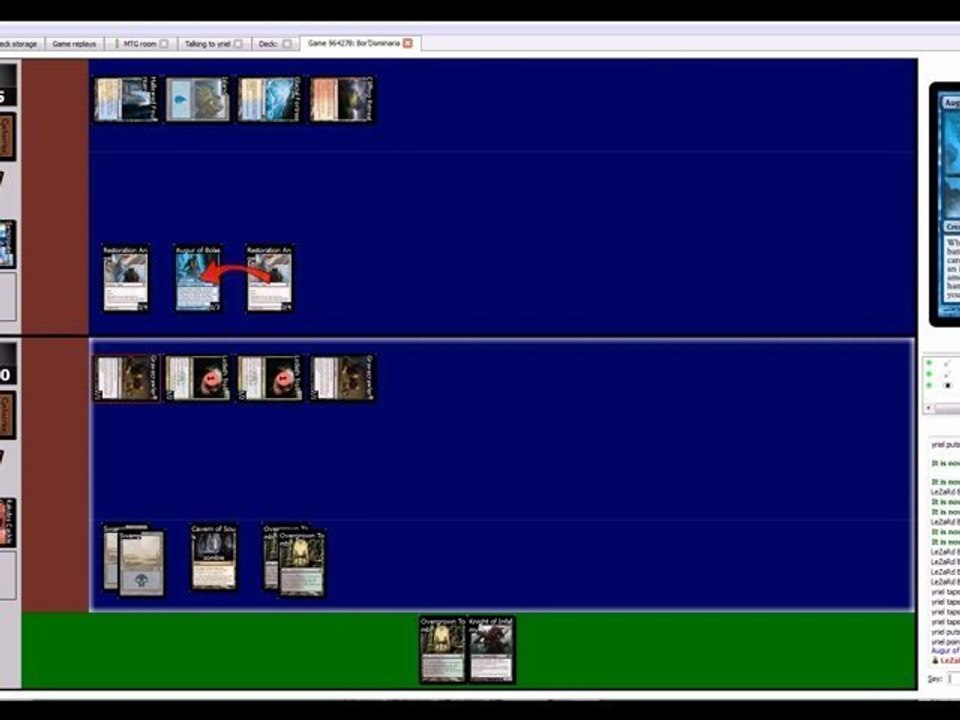Select opponent's Island land card
This screenshot has width=960, height=720.
(198, 99)
